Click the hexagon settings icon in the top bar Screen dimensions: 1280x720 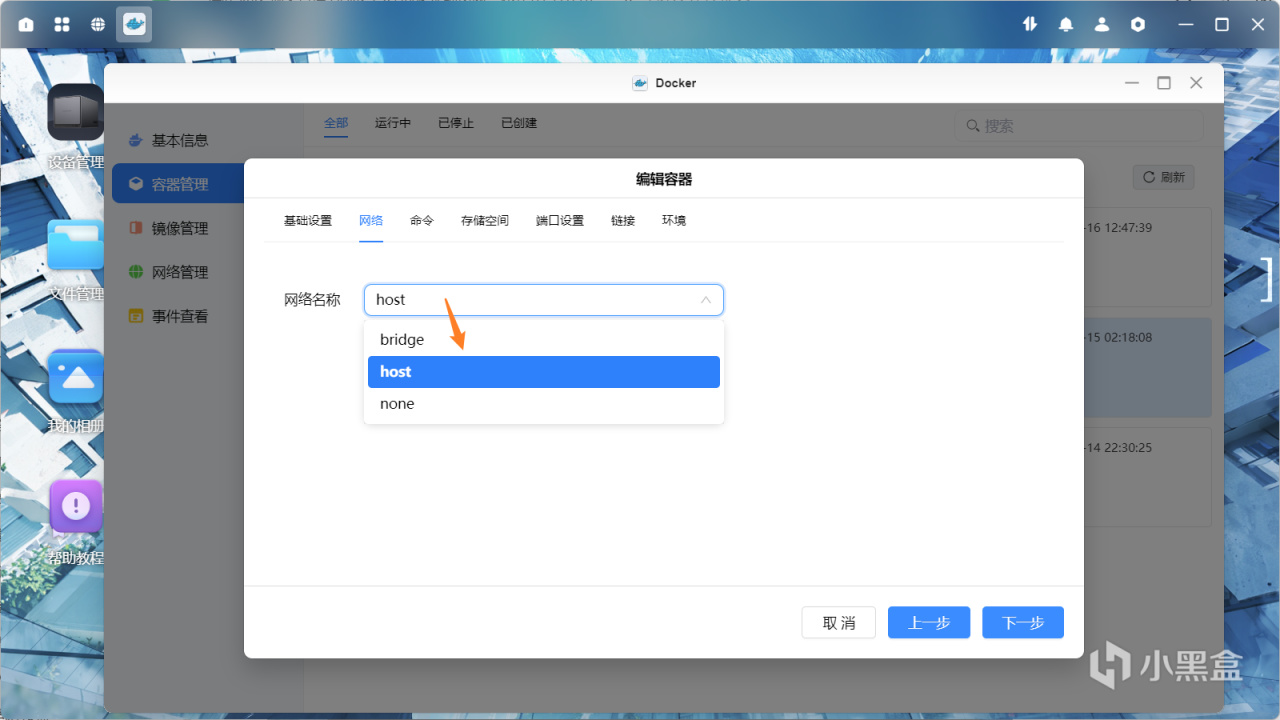[1138, 24]
